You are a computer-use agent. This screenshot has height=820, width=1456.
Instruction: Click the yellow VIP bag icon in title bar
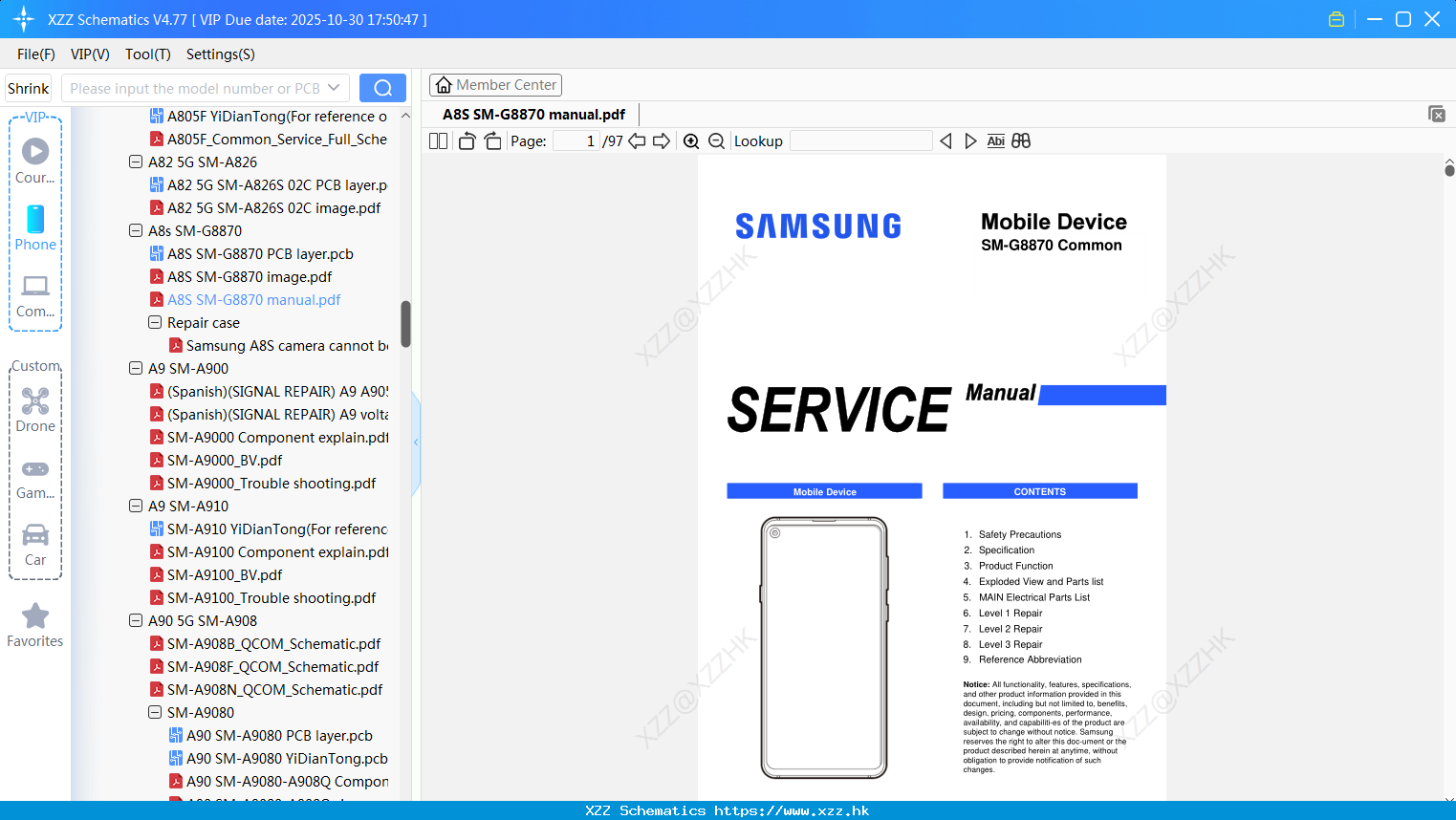1336,19
